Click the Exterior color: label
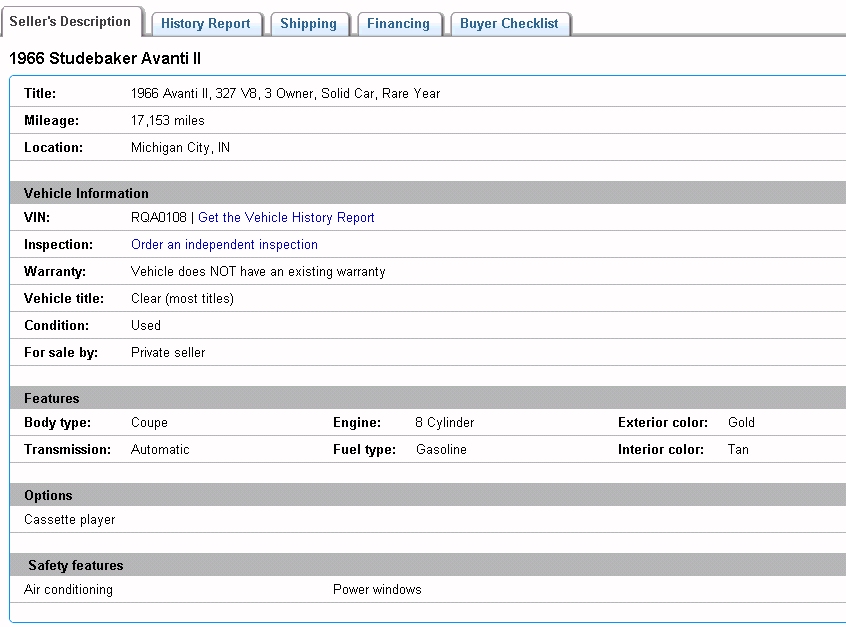Screen dimensions: 846x627 coord(663,422)
